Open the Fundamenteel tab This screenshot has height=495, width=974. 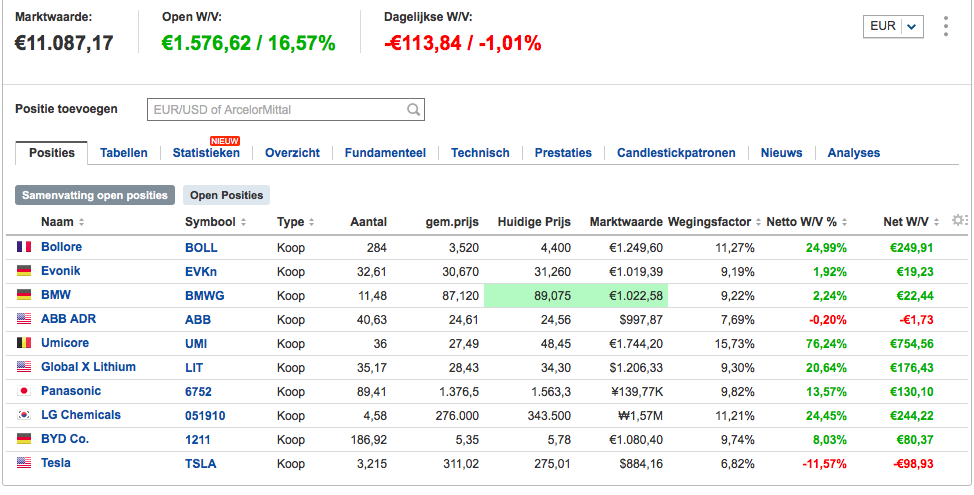click(385, 153)
